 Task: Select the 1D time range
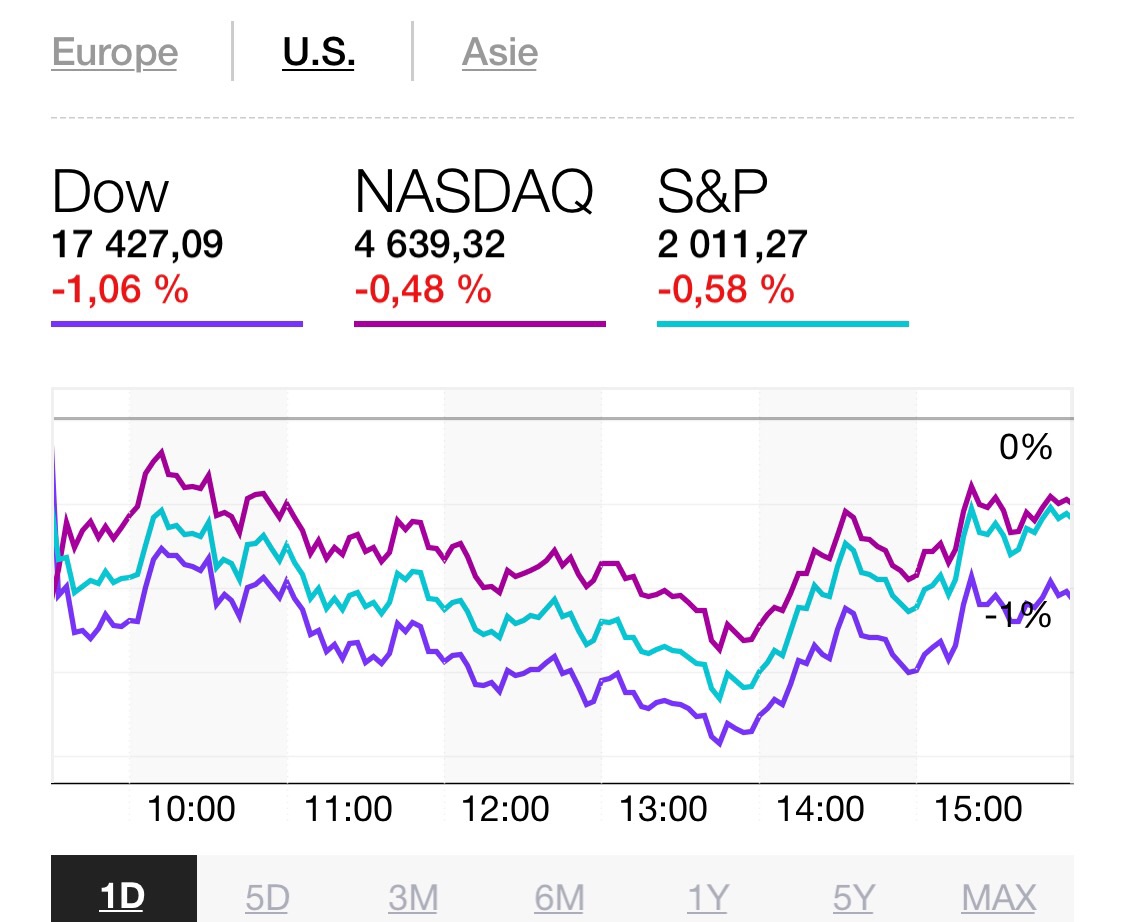coord(123,896)
